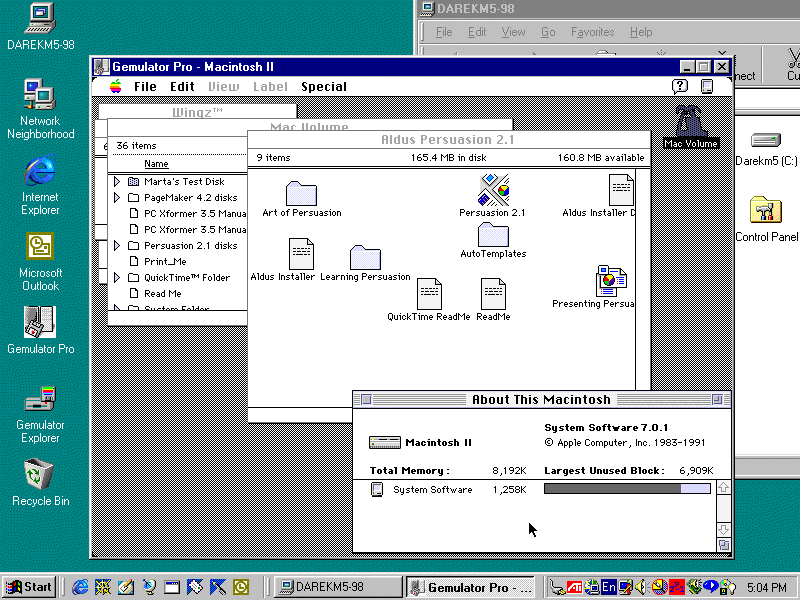Click the About This Macintosh zoom box
The width and height of the screenshot is (800, 600).
coord(717,399)
